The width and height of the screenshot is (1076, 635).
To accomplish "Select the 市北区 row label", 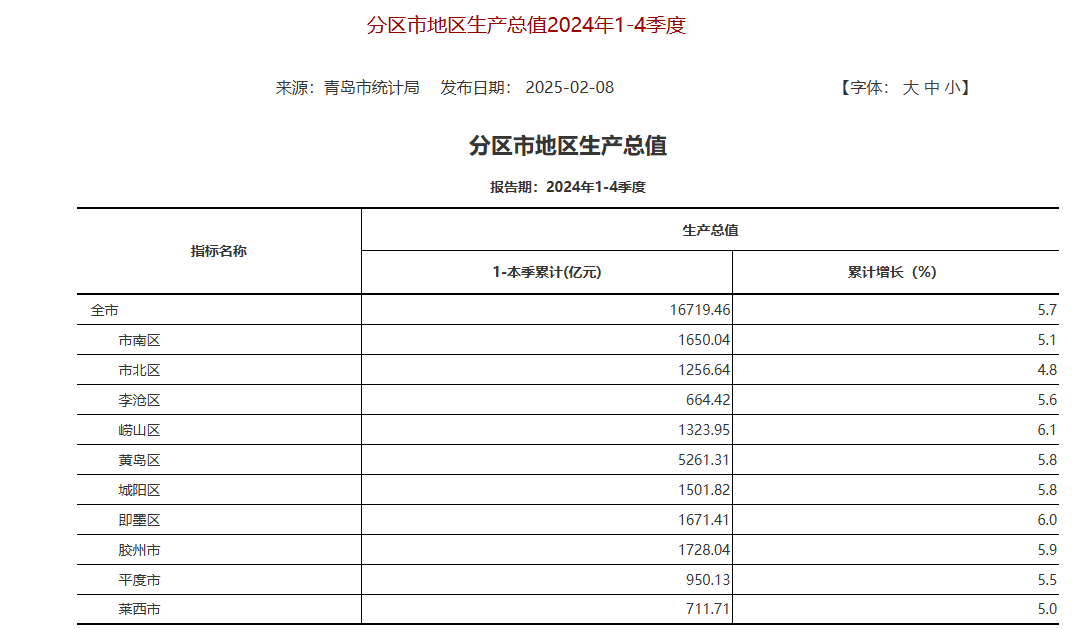I will pos(139,371).
